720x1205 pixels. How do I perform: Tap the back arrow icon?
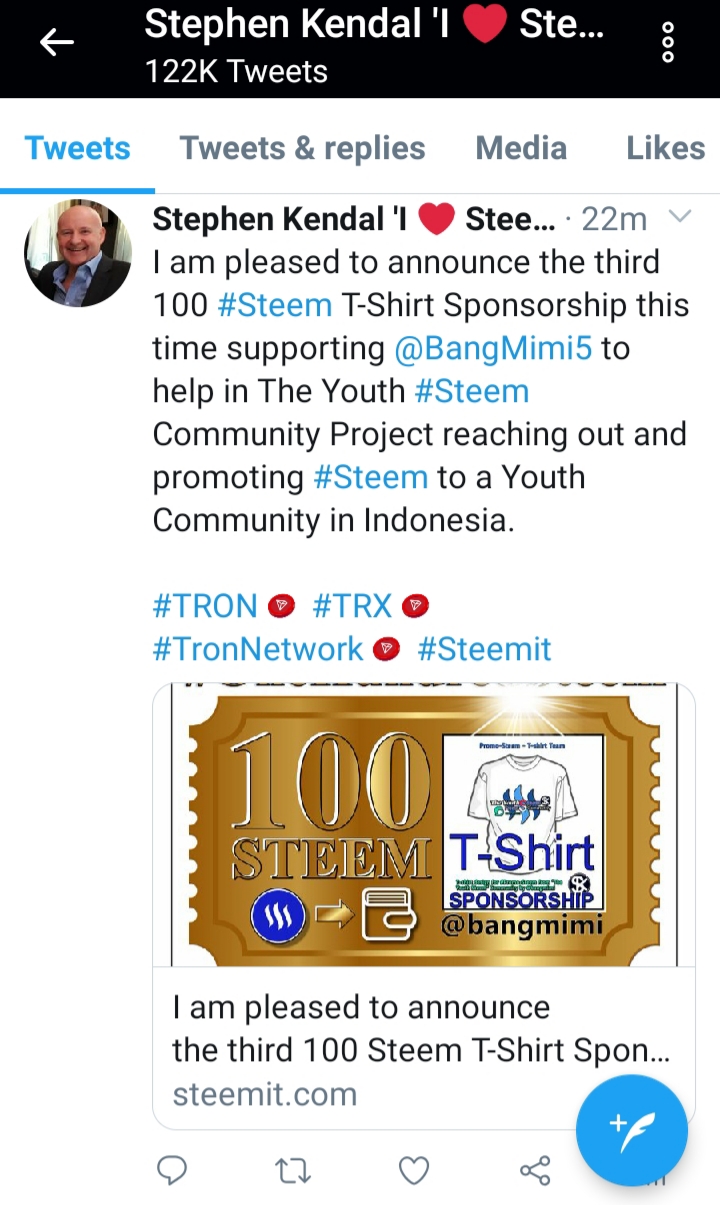57,43
